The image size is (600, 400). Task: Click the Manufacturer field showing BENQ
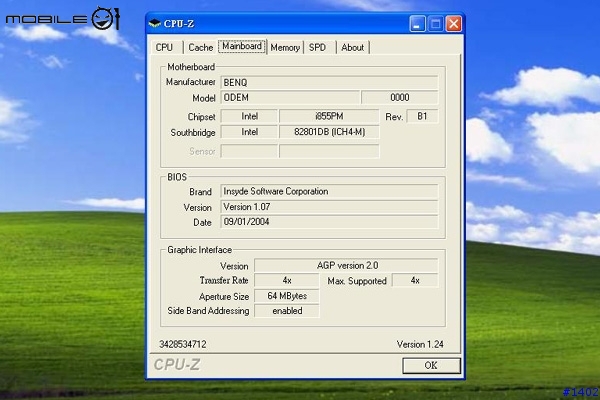click(329, 82)
